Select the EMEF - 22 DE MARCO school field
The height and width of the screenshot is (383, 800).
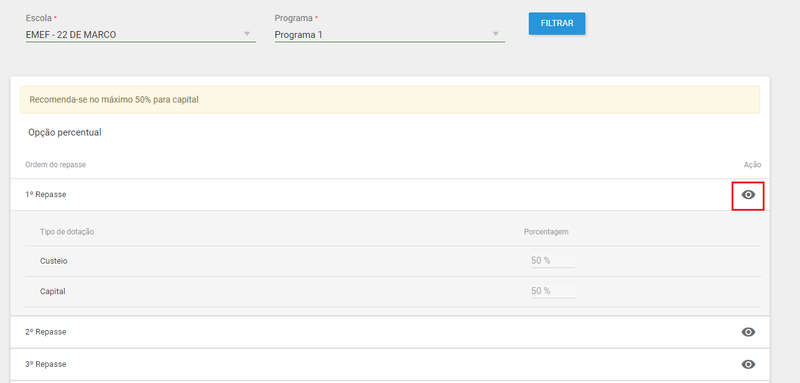pos(141,35)
